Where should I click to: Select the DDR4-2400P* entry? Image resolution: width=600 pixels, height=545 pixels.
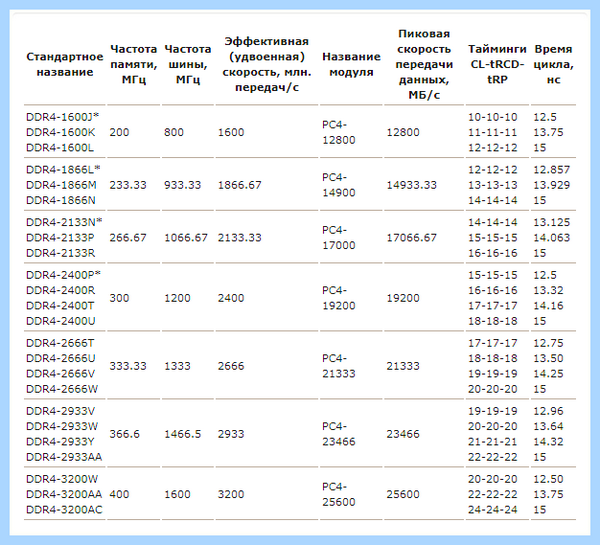(63, 275)
